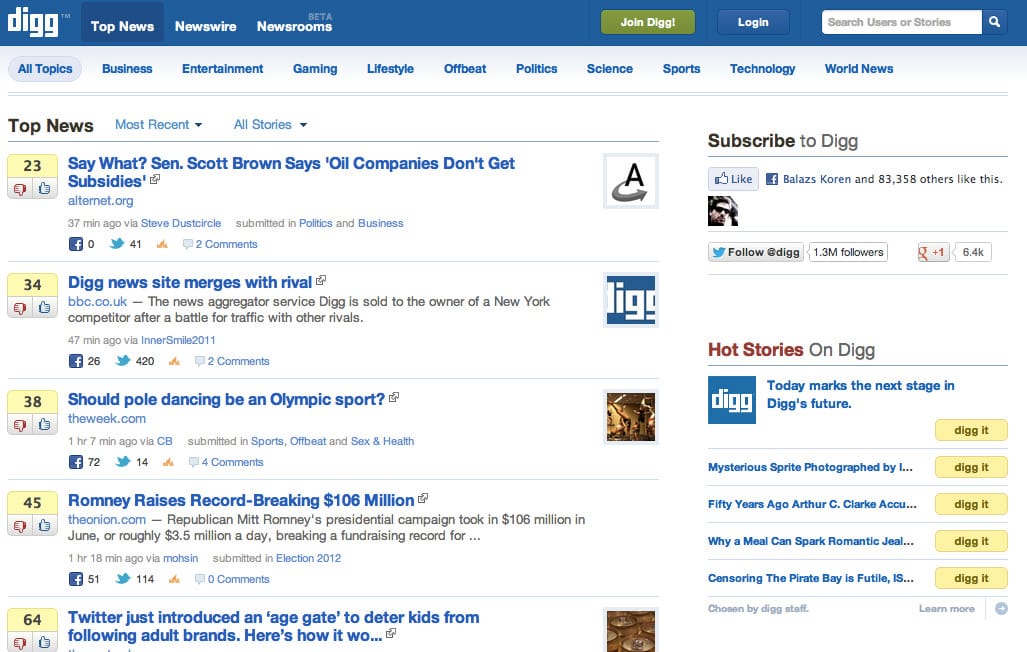Viewport: 1027px width, 652px height.
Task: Click Balazs Koren's profile photo
Action: 723,211
